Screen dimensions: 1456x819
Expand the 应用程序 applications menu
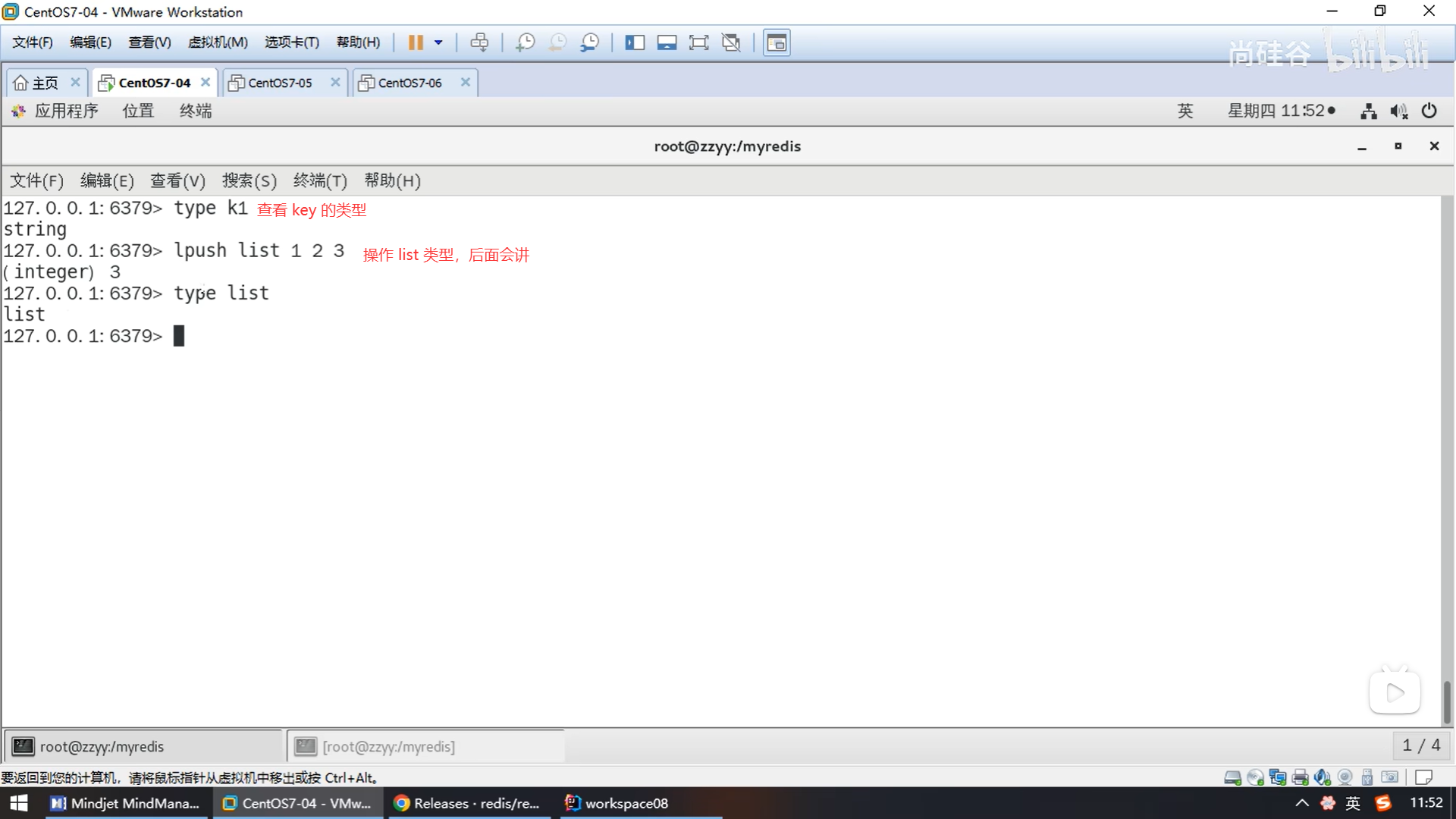[x=65, y=111]
